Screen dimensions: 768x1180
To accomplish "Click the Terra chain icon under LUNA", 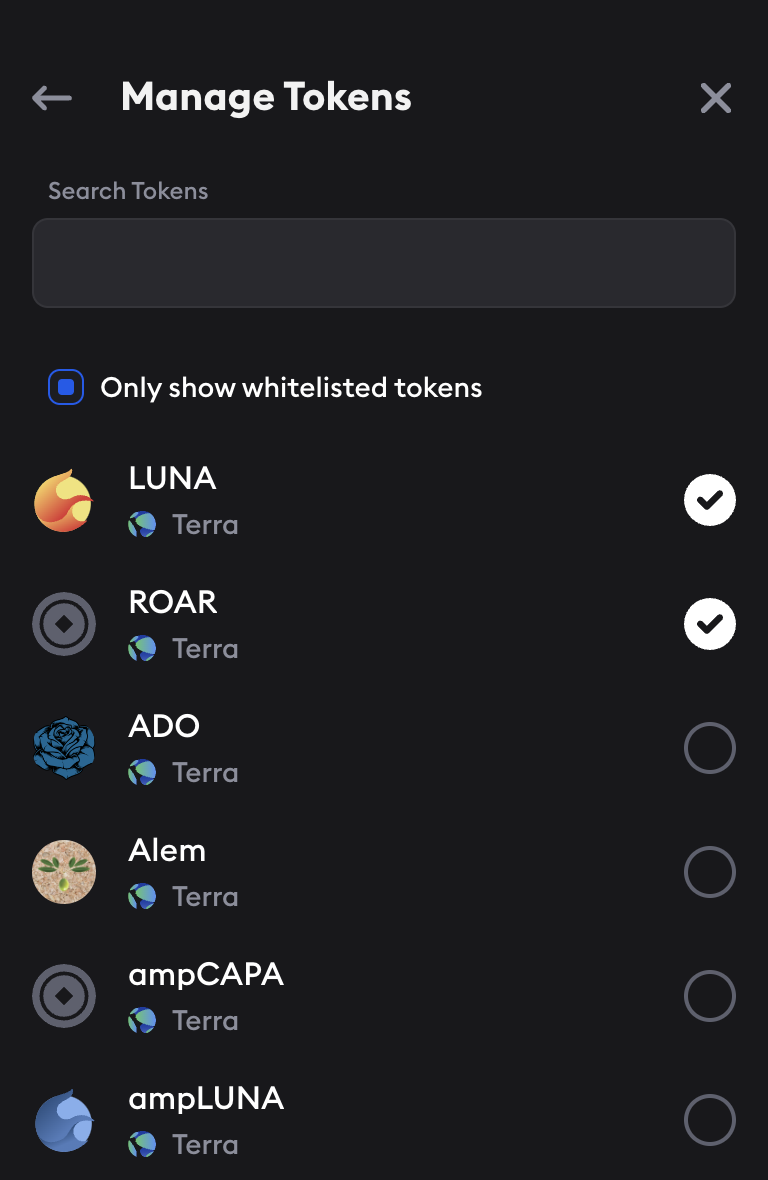I will click(142, 525).
